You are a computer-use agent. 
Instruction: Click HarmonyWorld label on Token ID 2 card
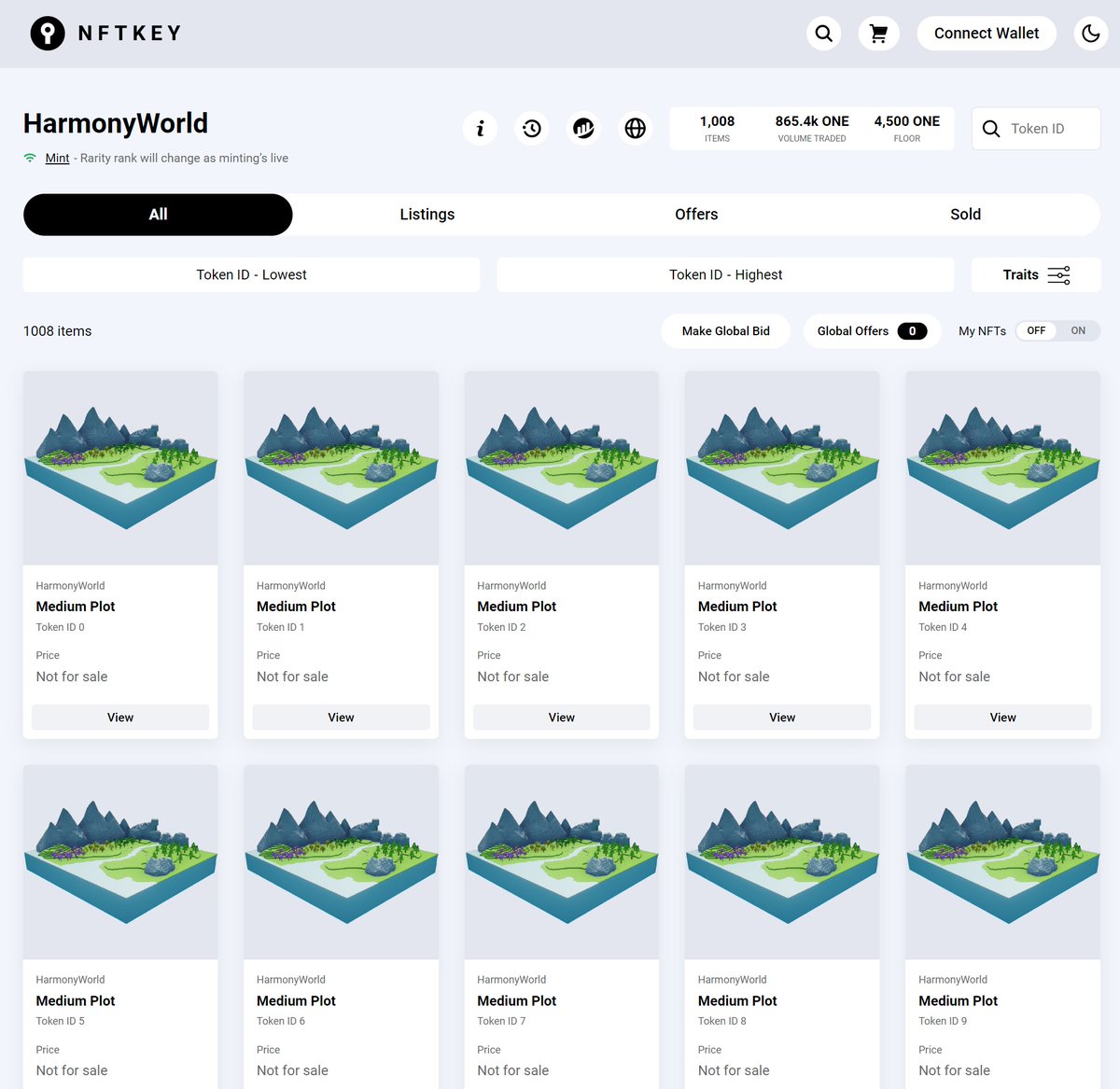click(511, 586)
